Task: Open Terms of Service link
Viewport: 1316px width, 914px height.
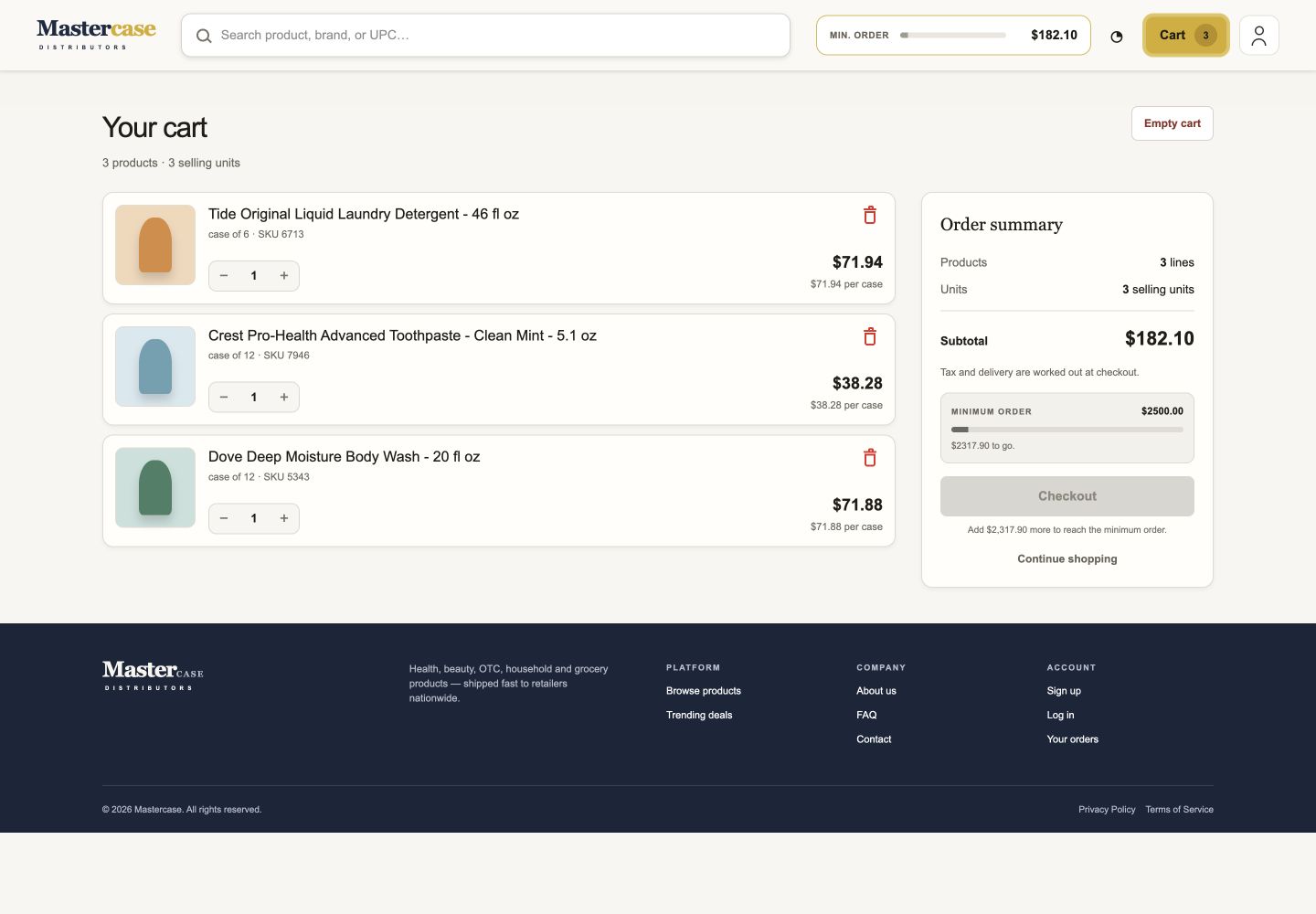Action: (x=1180, y=810)
